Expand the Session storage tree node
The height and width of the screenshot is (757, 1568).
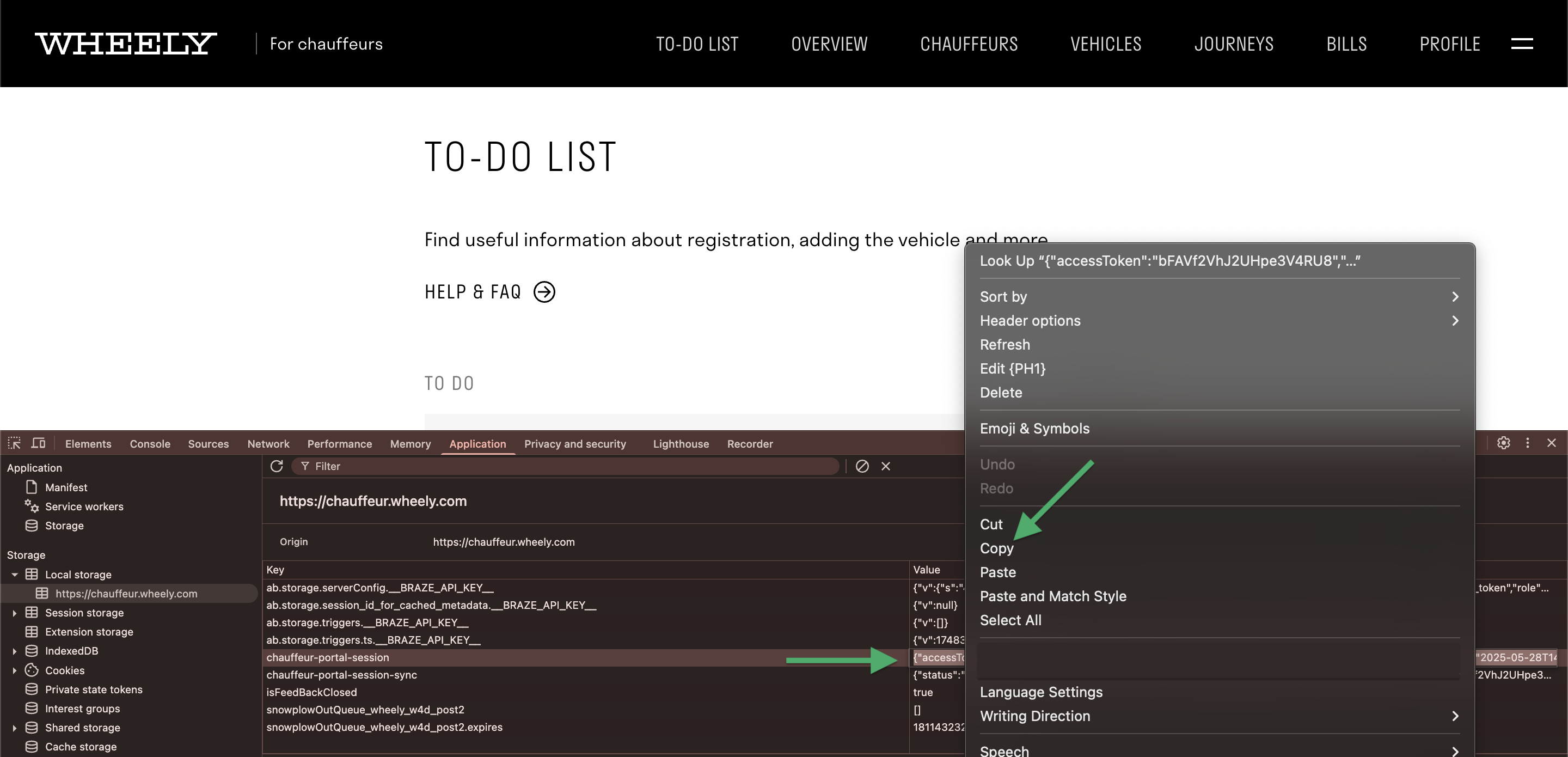(15, 613)
